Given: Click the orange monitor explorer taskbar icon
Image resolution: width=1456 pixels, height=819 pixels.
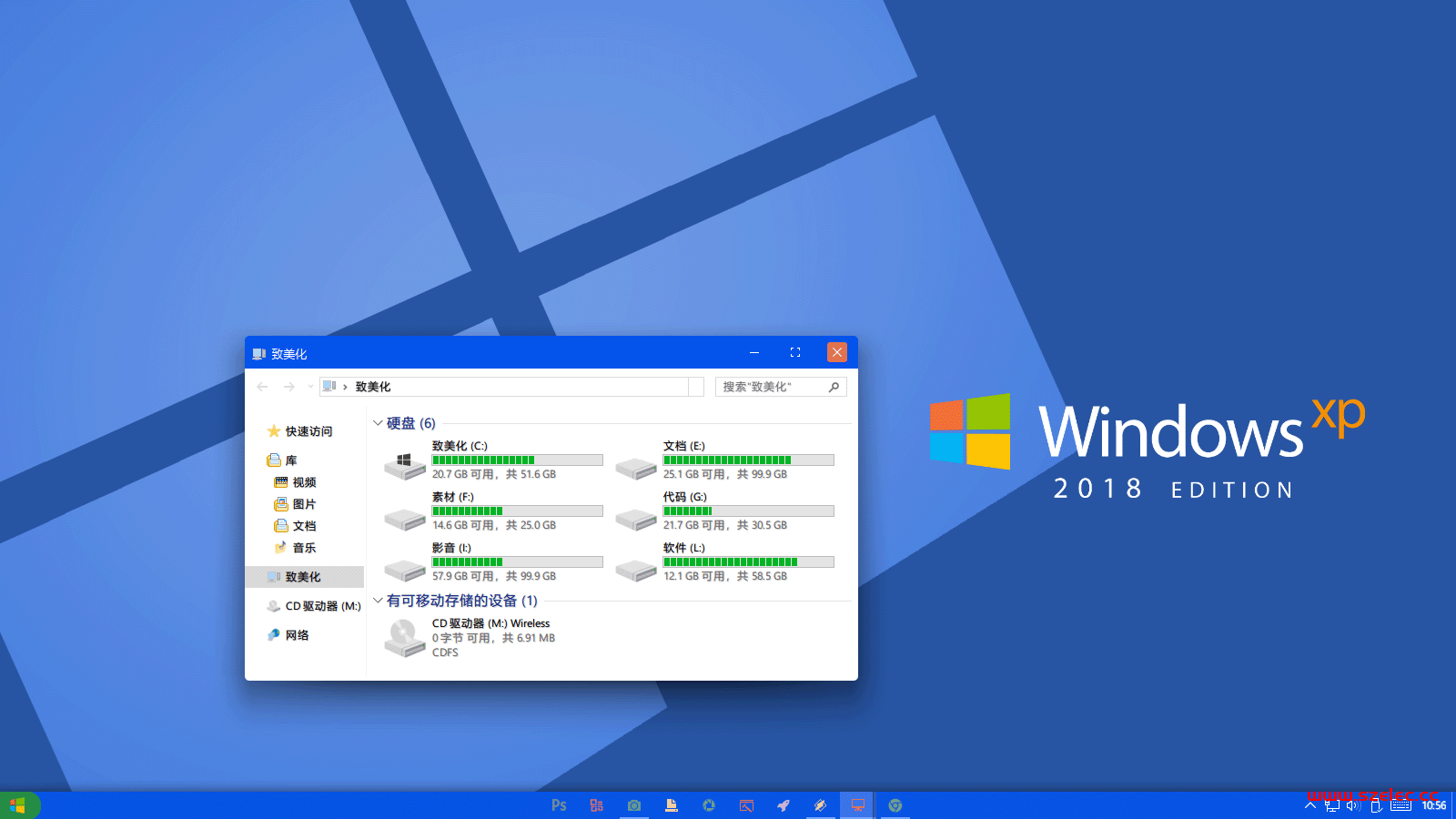Looking at the screenshot, I should point(857,805).
